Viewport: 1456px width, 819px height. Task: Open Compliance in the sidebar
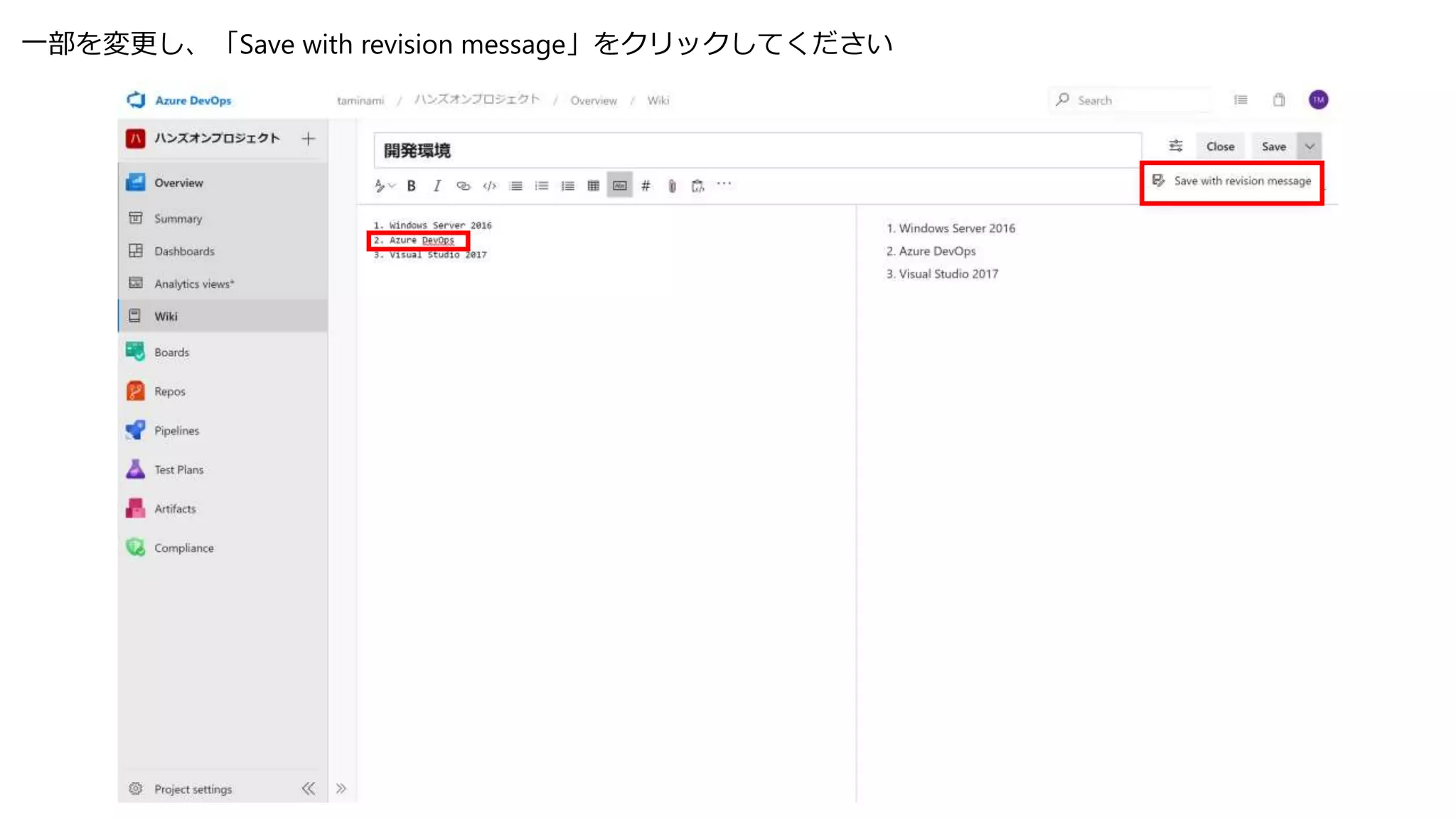click(223, 547)
